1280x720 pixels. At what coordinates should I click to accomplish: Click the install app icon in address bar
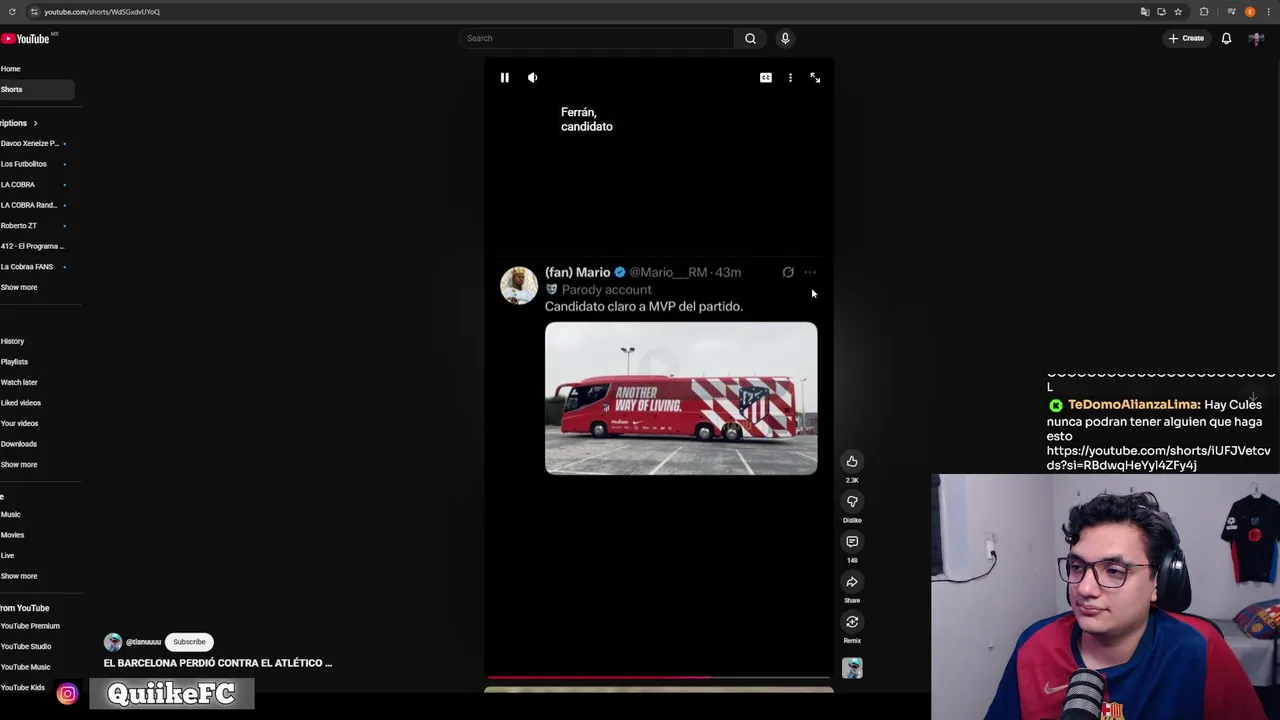coord(1161,12)
